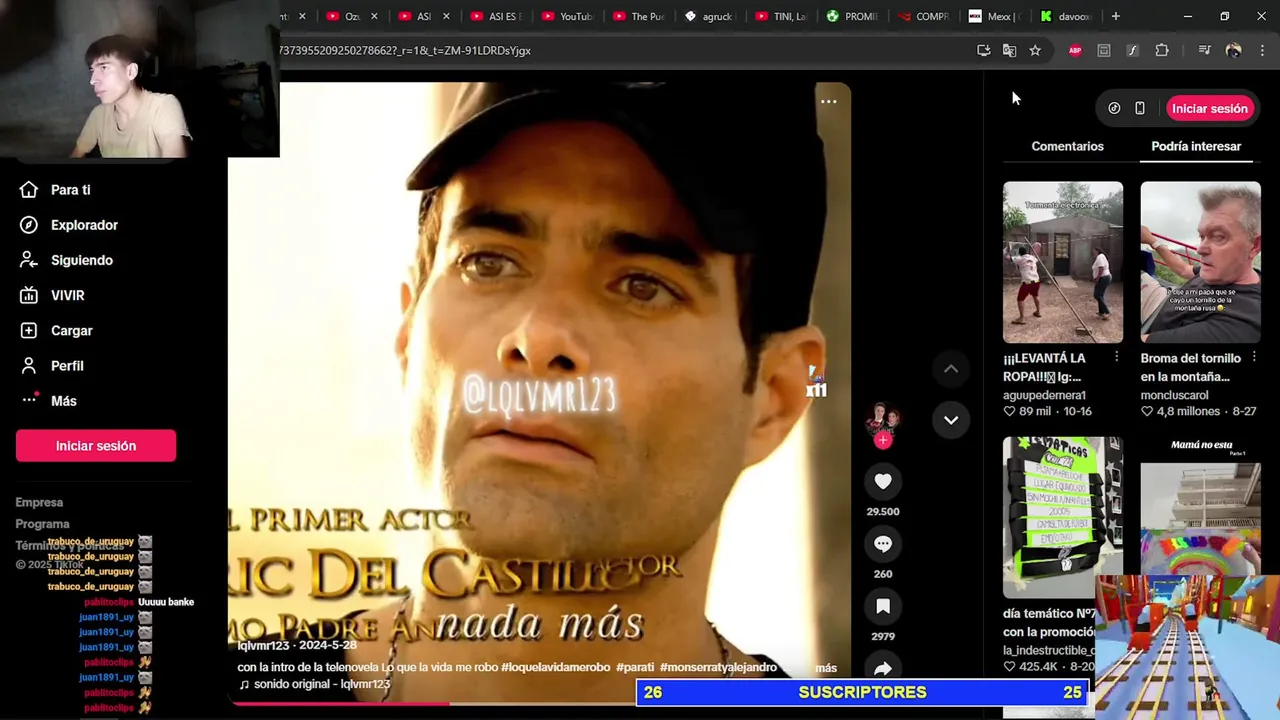Open the creator avatar beside the video
Image resolution: width=1280 pixels, height=720 pixels.
coord(883,418)
